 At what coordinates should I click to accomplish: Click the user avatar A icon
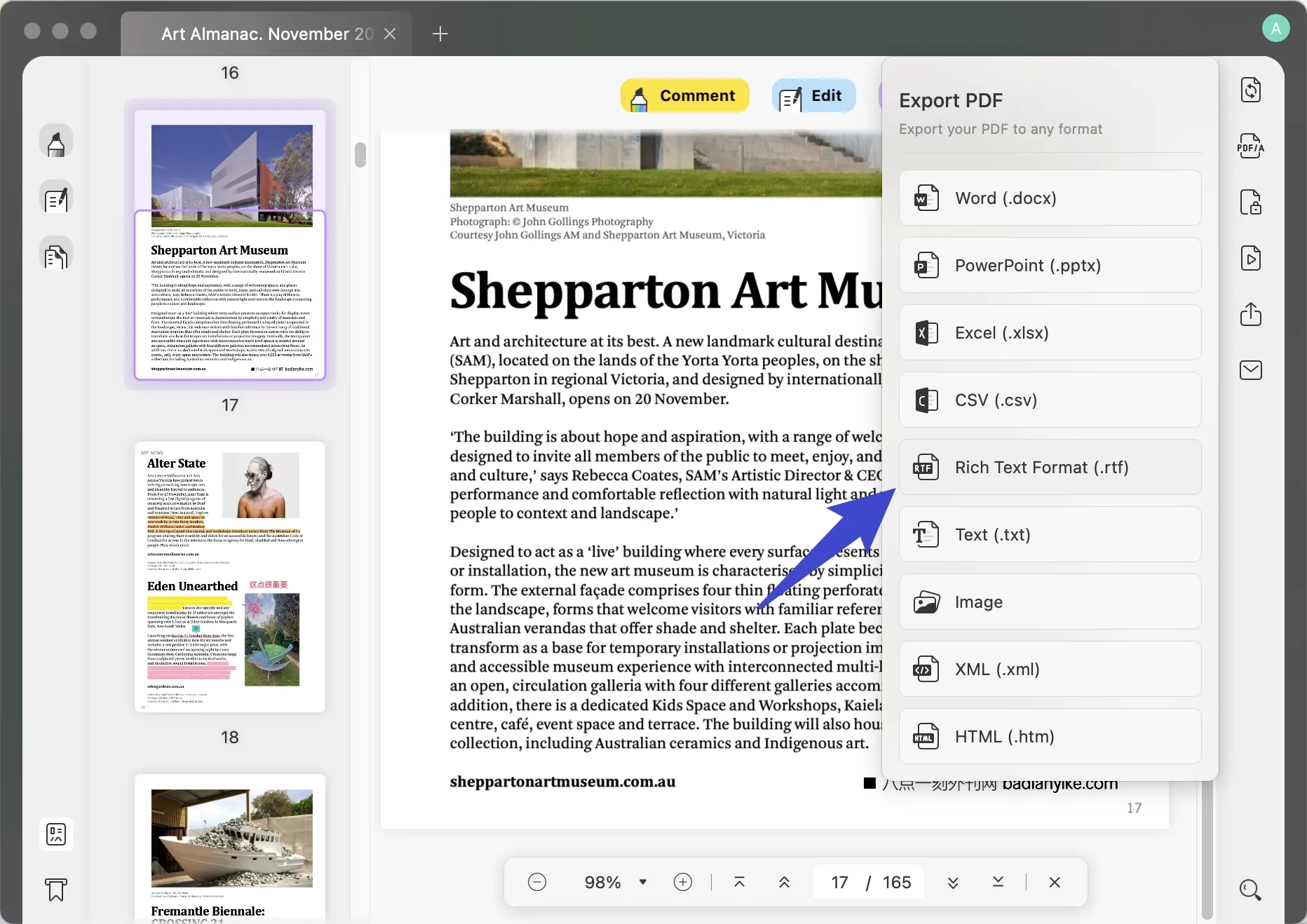pyautogui.click(x=1275, y=29)
